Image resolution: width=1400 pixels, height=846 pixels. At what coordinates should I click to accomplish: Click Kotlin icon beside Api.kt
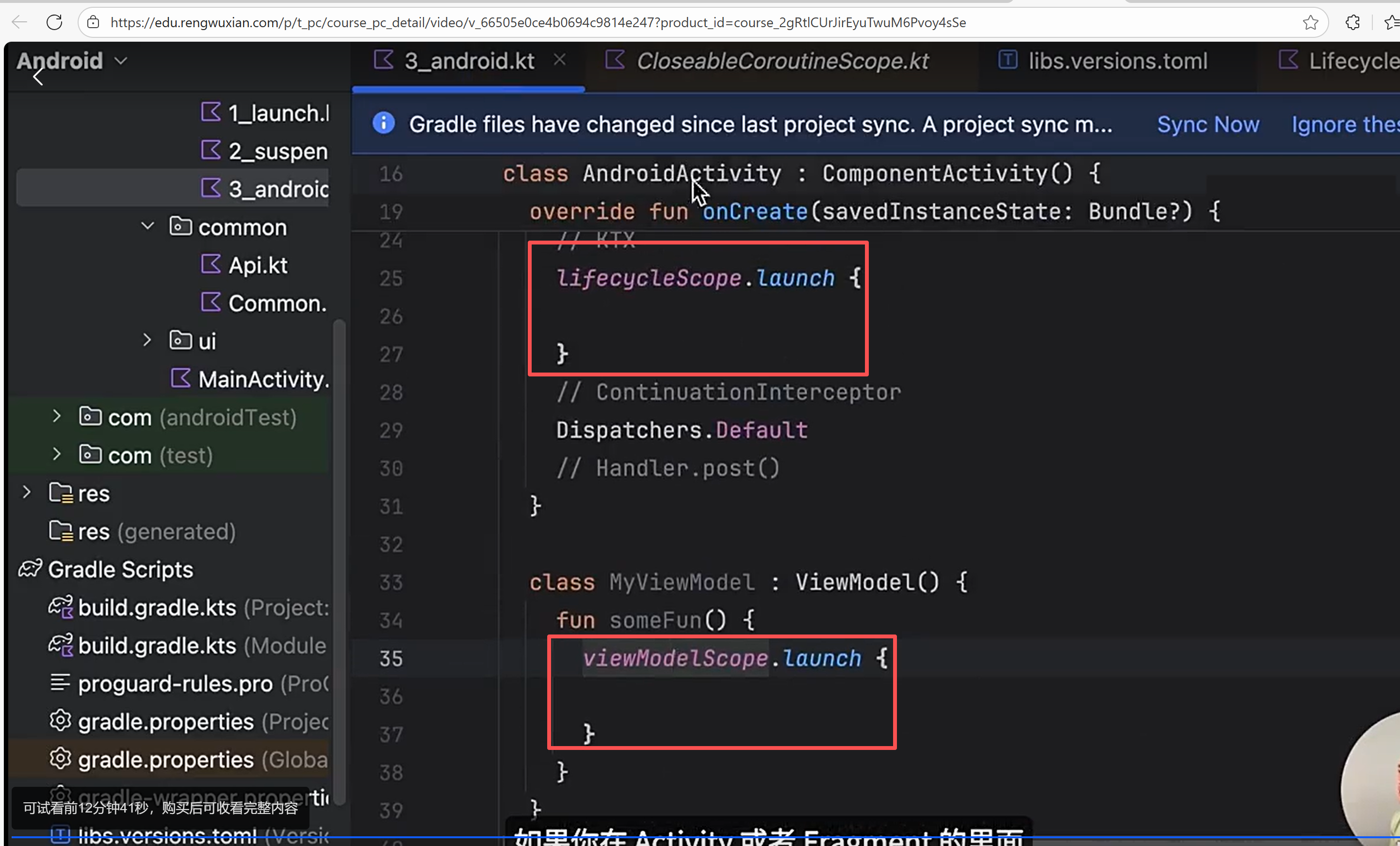click(x=211, y=263)
